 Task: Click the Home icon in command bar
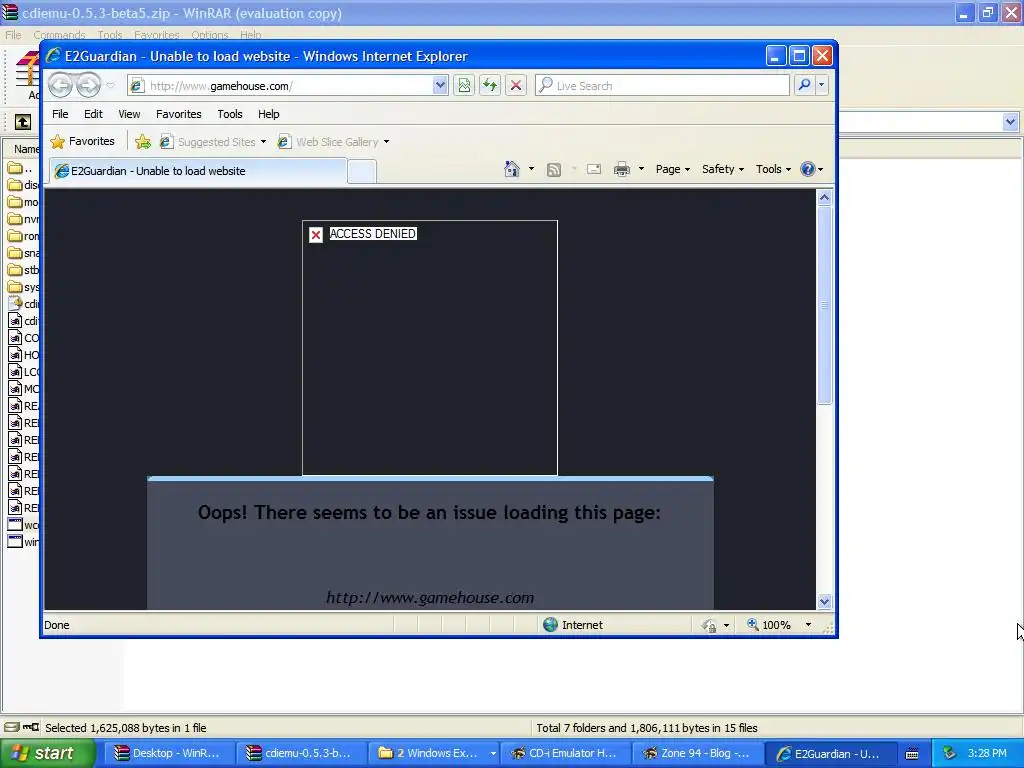[x=512, y=169]
